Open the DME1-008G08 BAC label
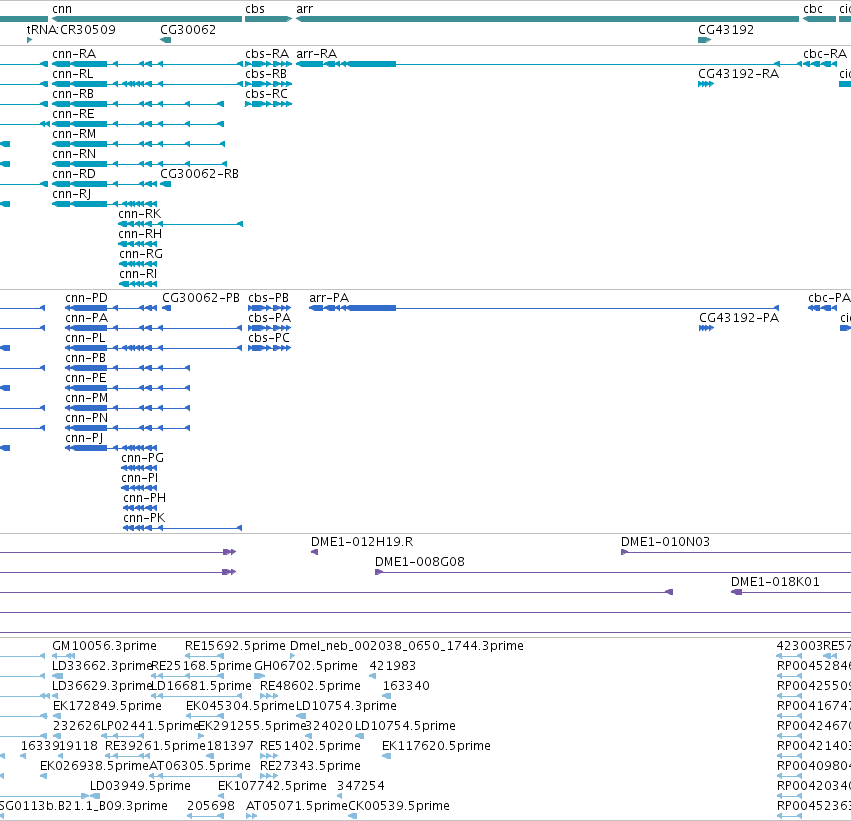 pyautogui.click(x=420, y=563)
